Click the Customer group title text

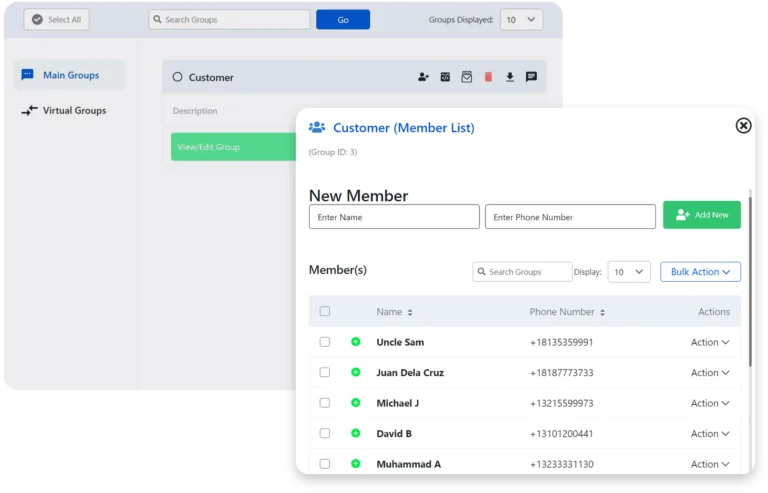[x=211, y=77]
